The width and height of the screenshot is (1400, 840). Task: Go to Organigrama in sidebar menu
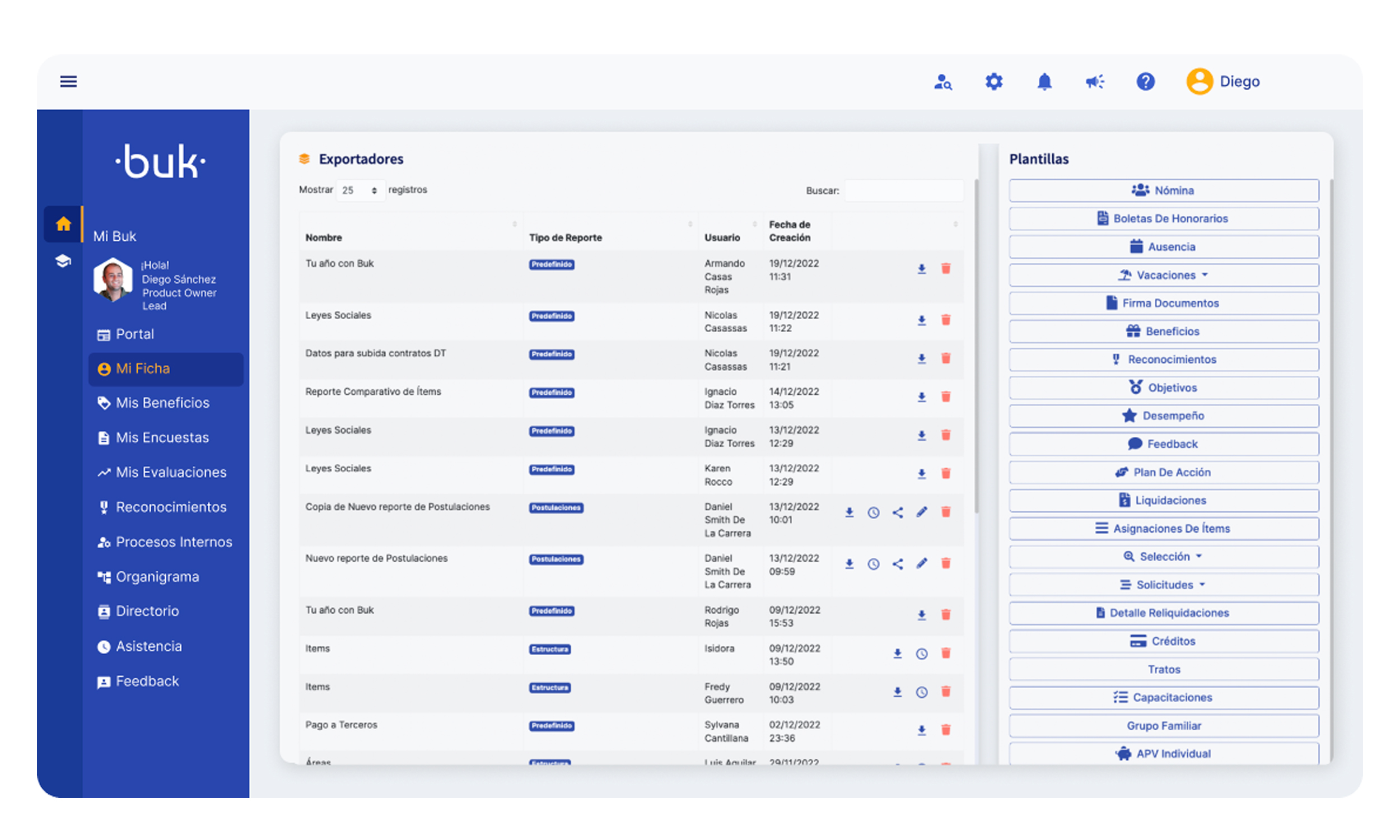(157, 577)
